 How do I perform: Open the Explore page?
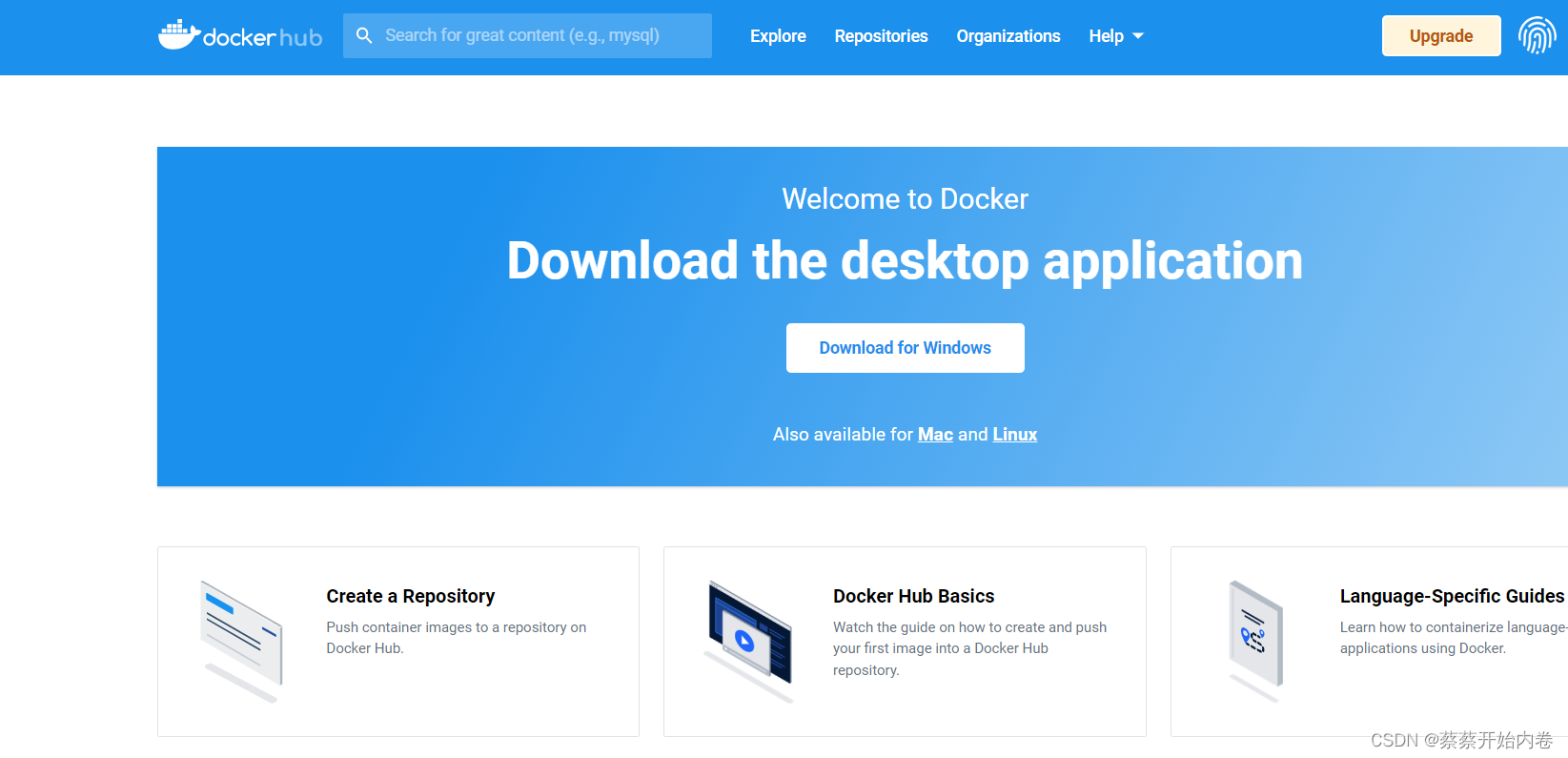(778, 36)
